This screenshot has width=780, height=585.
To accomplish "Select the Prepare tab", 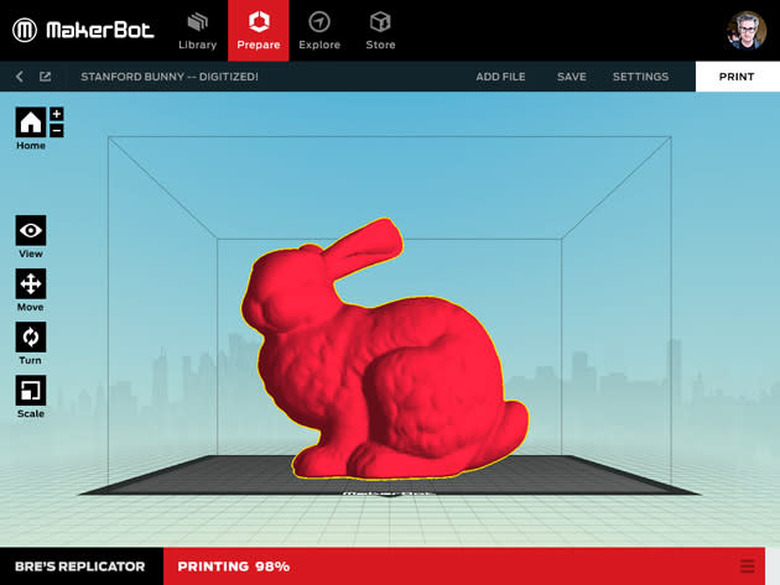I will click(x=258, y=30).
